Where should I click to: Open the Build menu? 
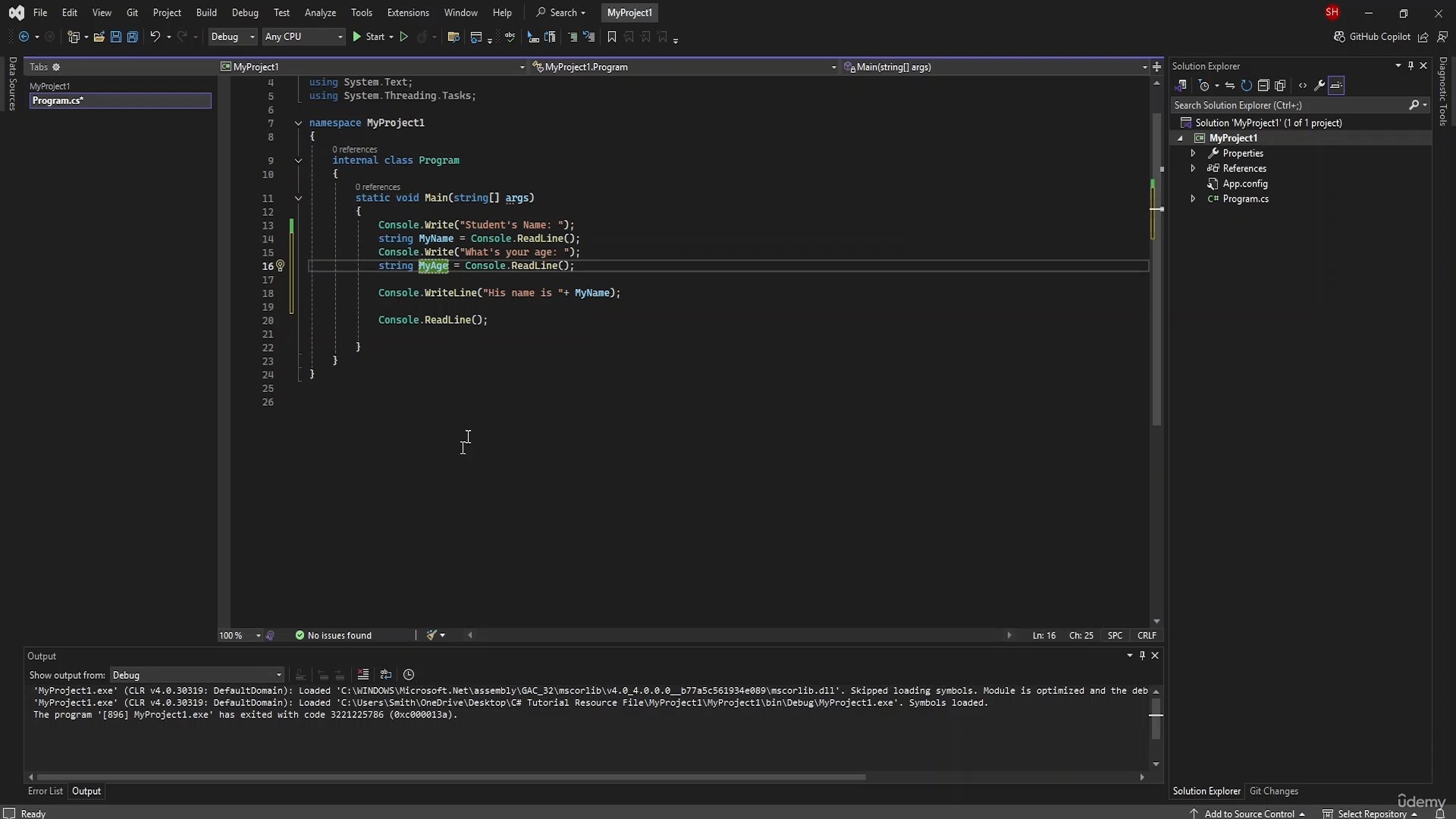(206, 12)
